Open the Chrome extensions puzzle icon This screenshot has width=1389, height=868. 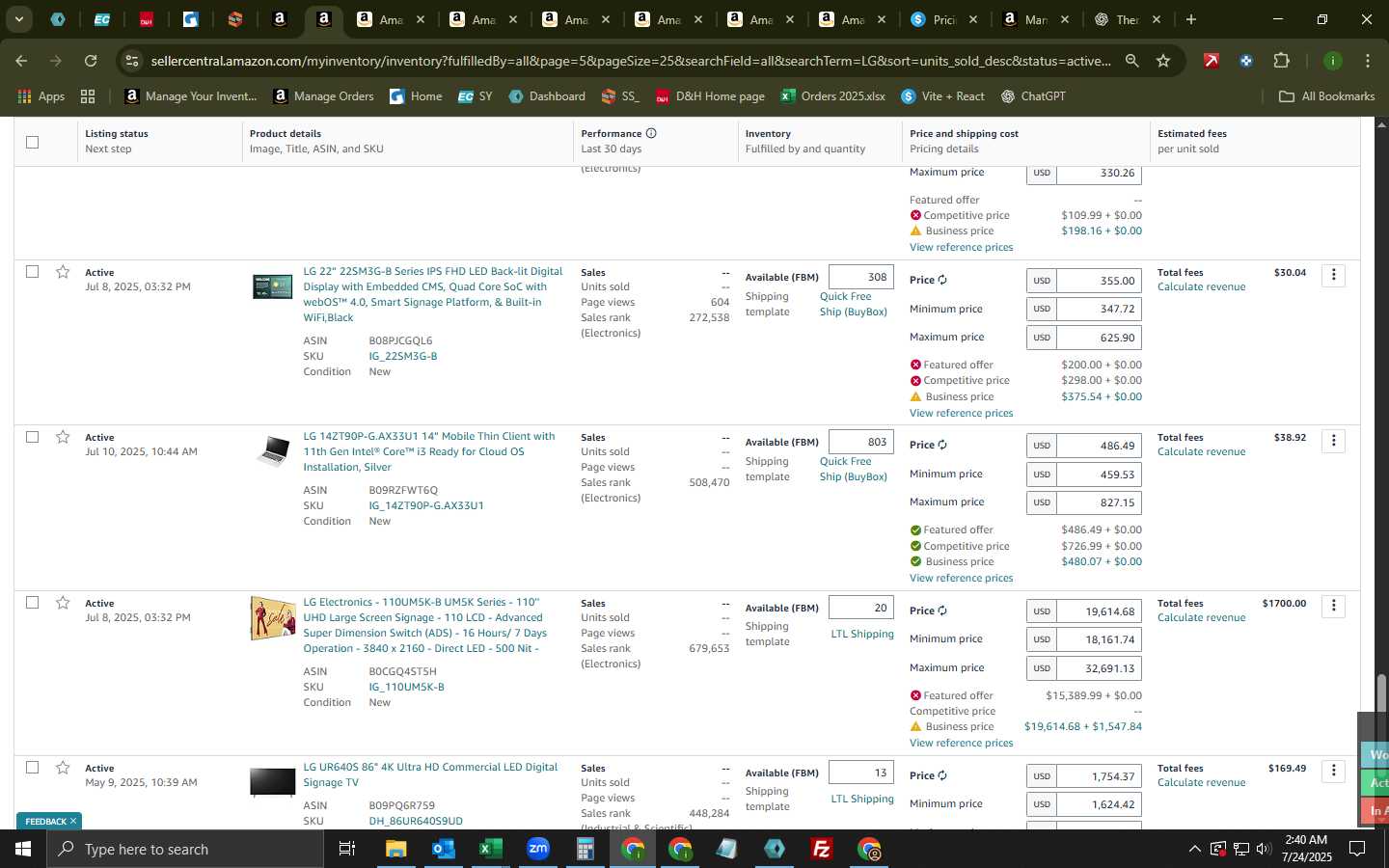[1281, 61]
